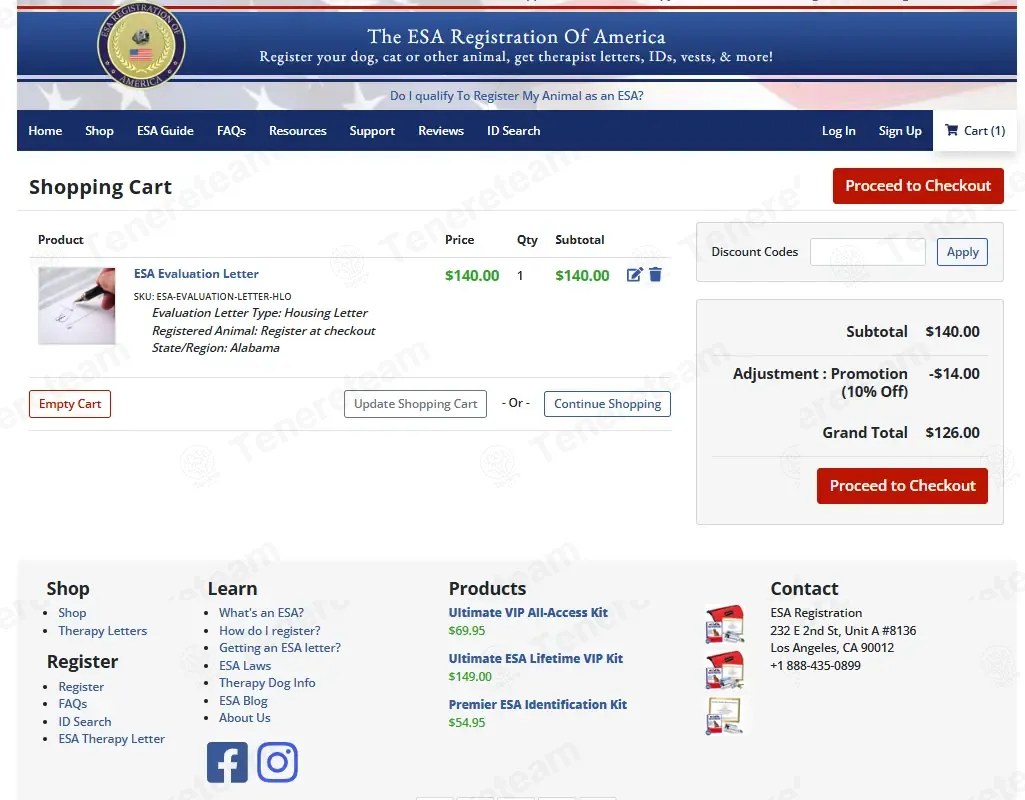Click the SKU ESA-EVALUATION-LETTER-HLO text
Viewport: 1025px width, 800px height.
coord(212,297)
